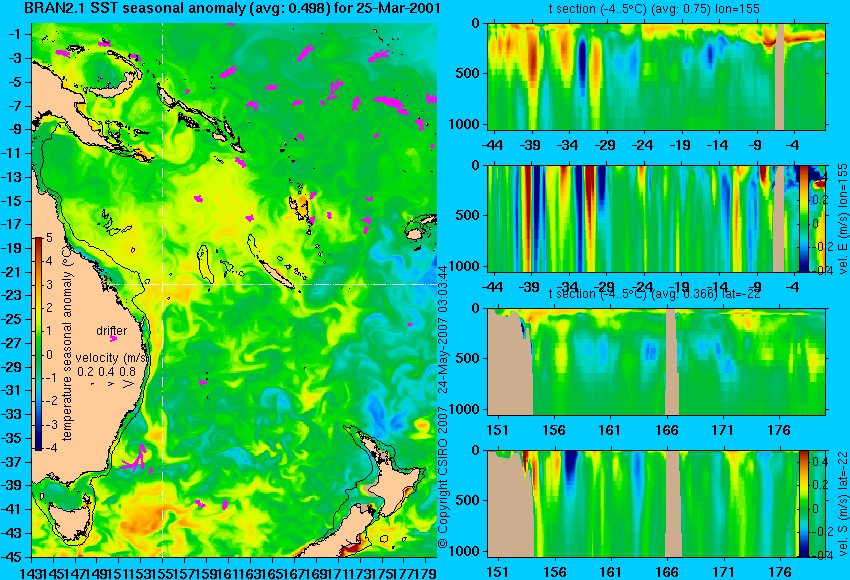
Task: Click the 'drifter' legend label
Action: pyautogui.click(x=112, y=331)
